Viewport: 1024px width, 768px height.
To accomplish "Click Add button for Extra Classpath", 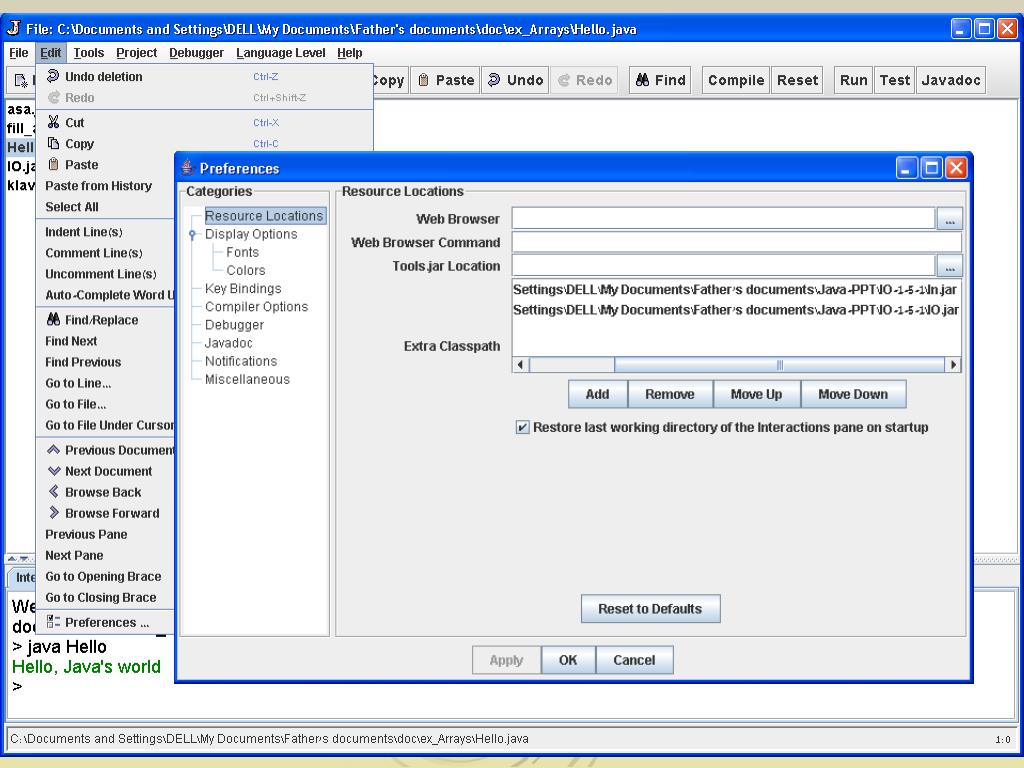I will (598, 394).
